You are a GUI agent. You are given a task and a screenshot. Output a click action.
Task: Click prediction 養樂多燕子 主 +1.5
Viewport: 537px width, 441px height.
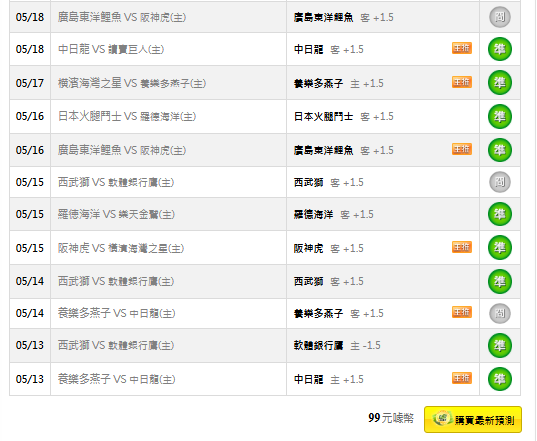(338, 83)
